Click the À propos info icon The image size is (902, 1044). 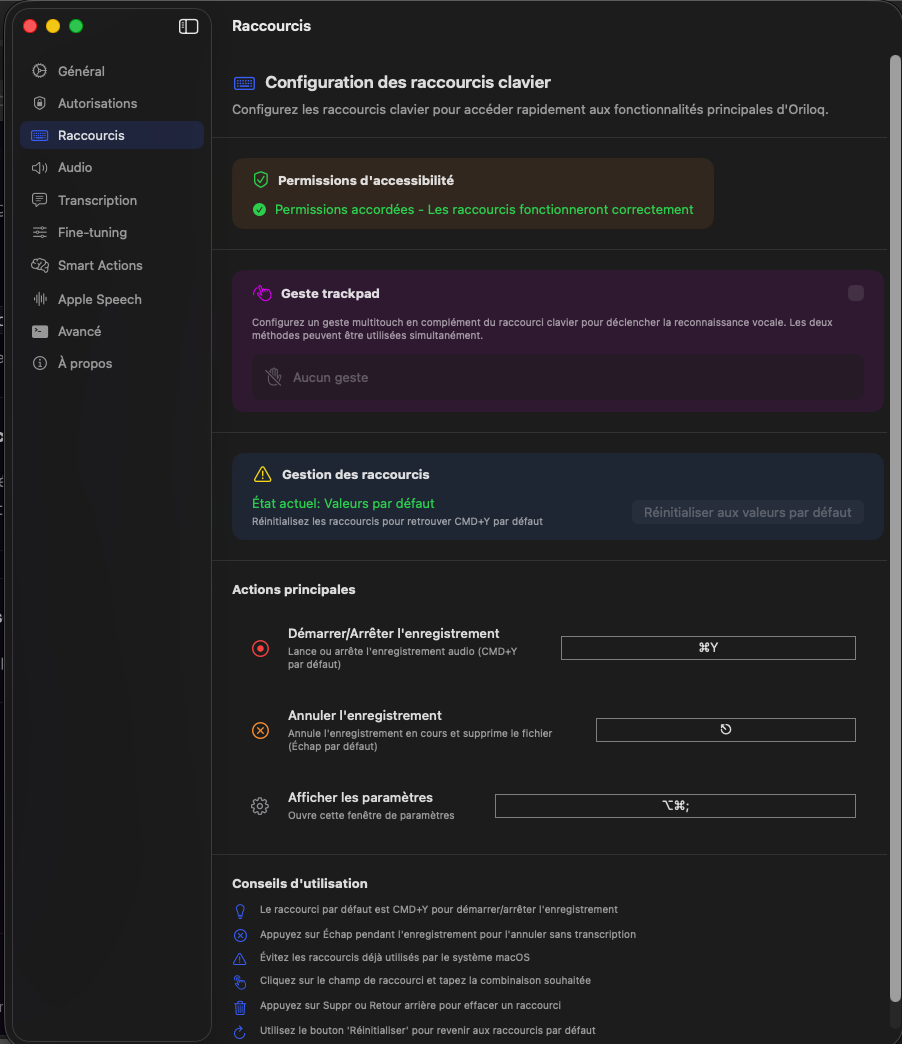40,363
